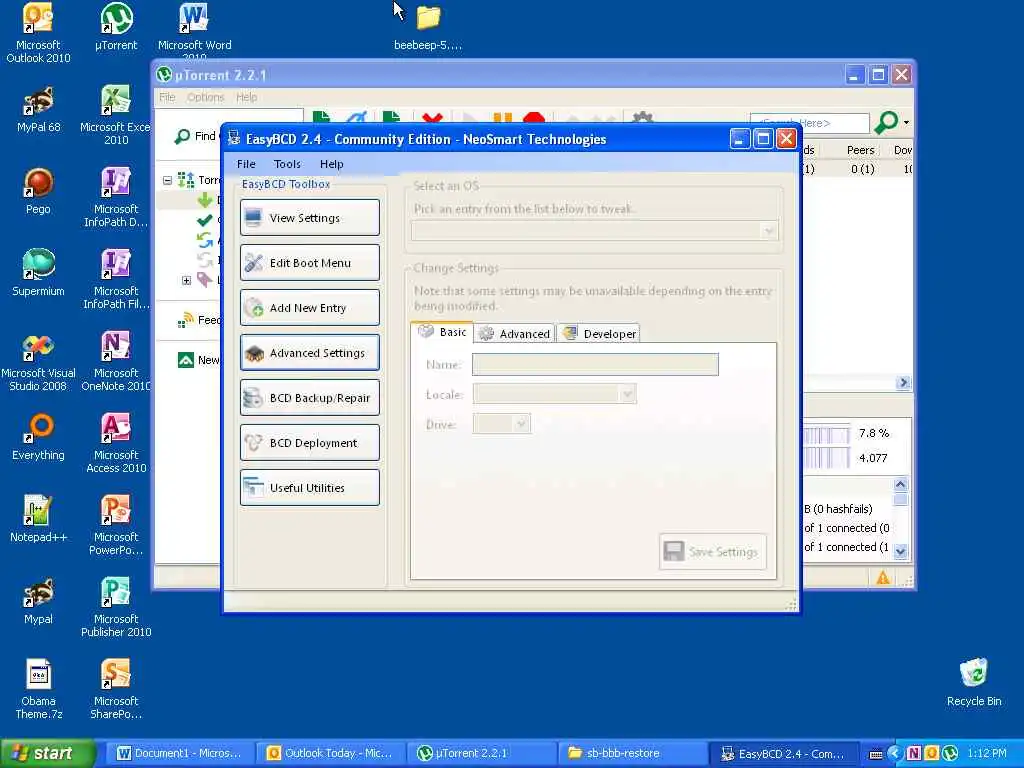1024x768 pixels.
Task: Select the Everything desktop icon
Action: click(x=38, y=438)
